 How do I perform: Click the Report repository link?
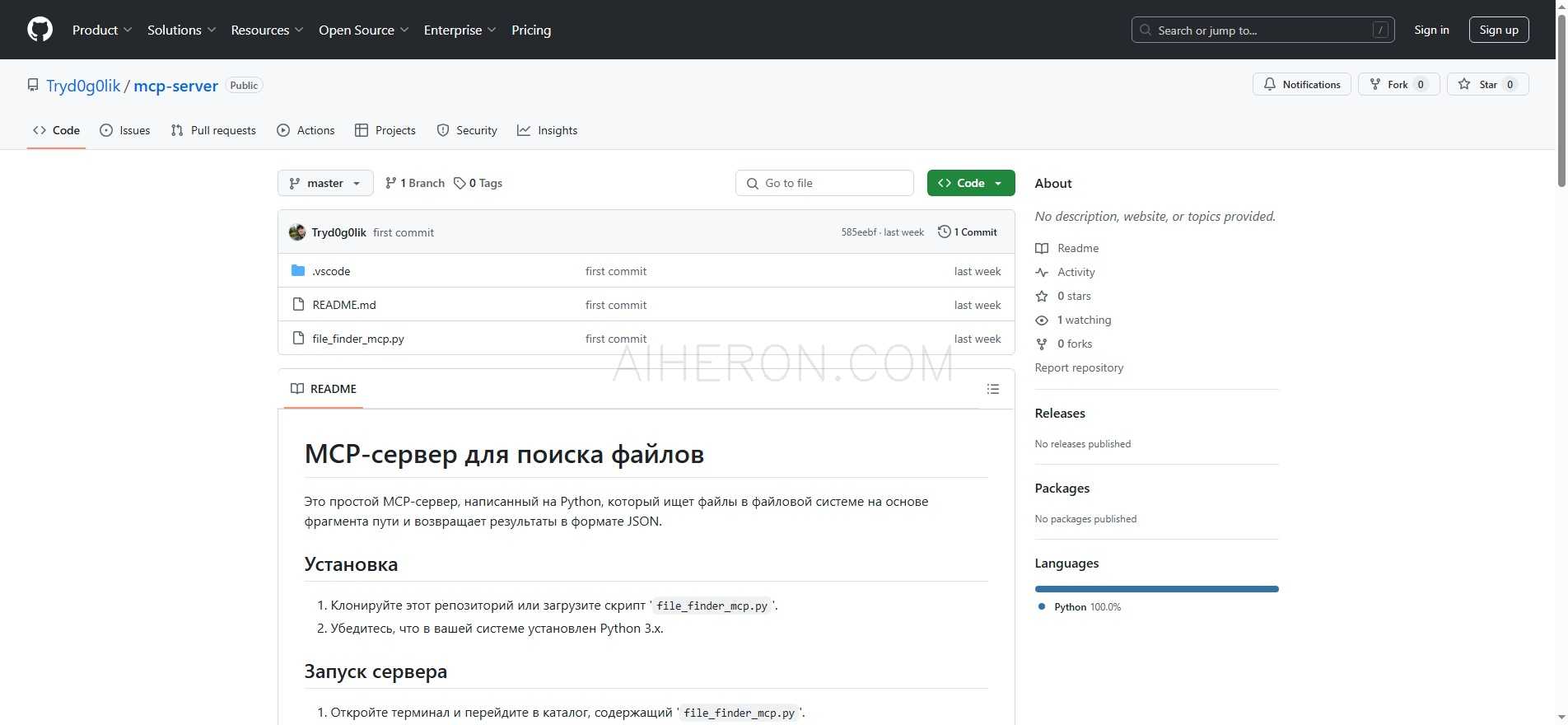[x=1079, y=367]
